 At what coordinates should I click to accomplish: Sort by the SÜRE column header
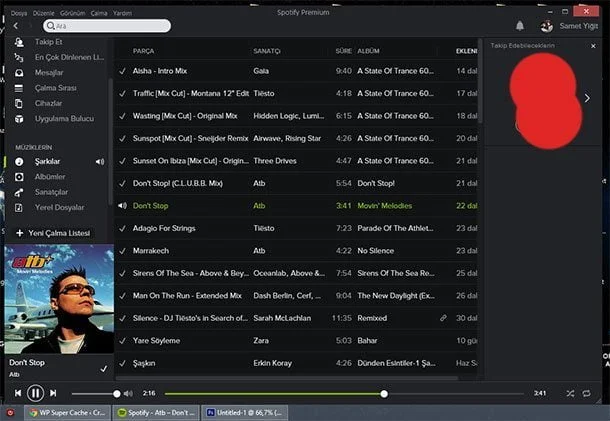[x=344, y=51]
